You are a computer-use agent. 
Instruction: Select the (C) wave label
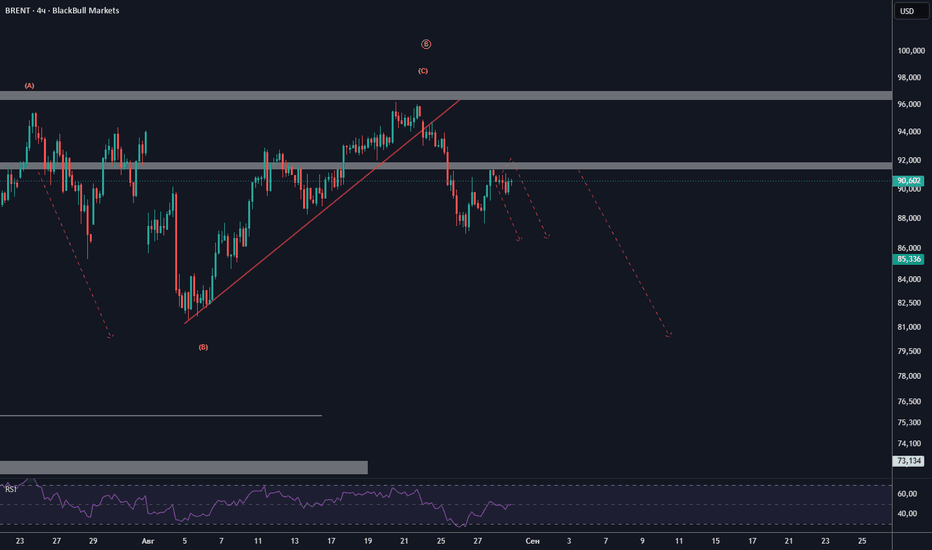pos(423,71)
